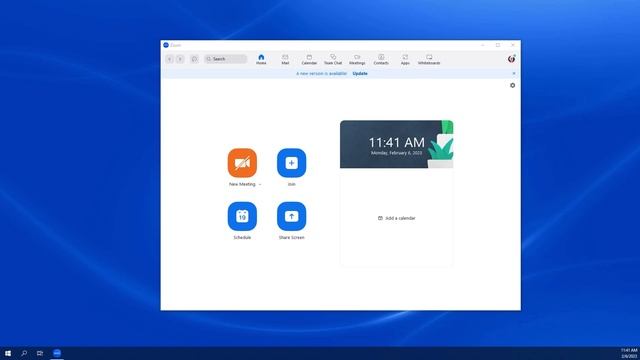
Task: Go forward with the navigation arrow
Action: (x=180, y=59)
